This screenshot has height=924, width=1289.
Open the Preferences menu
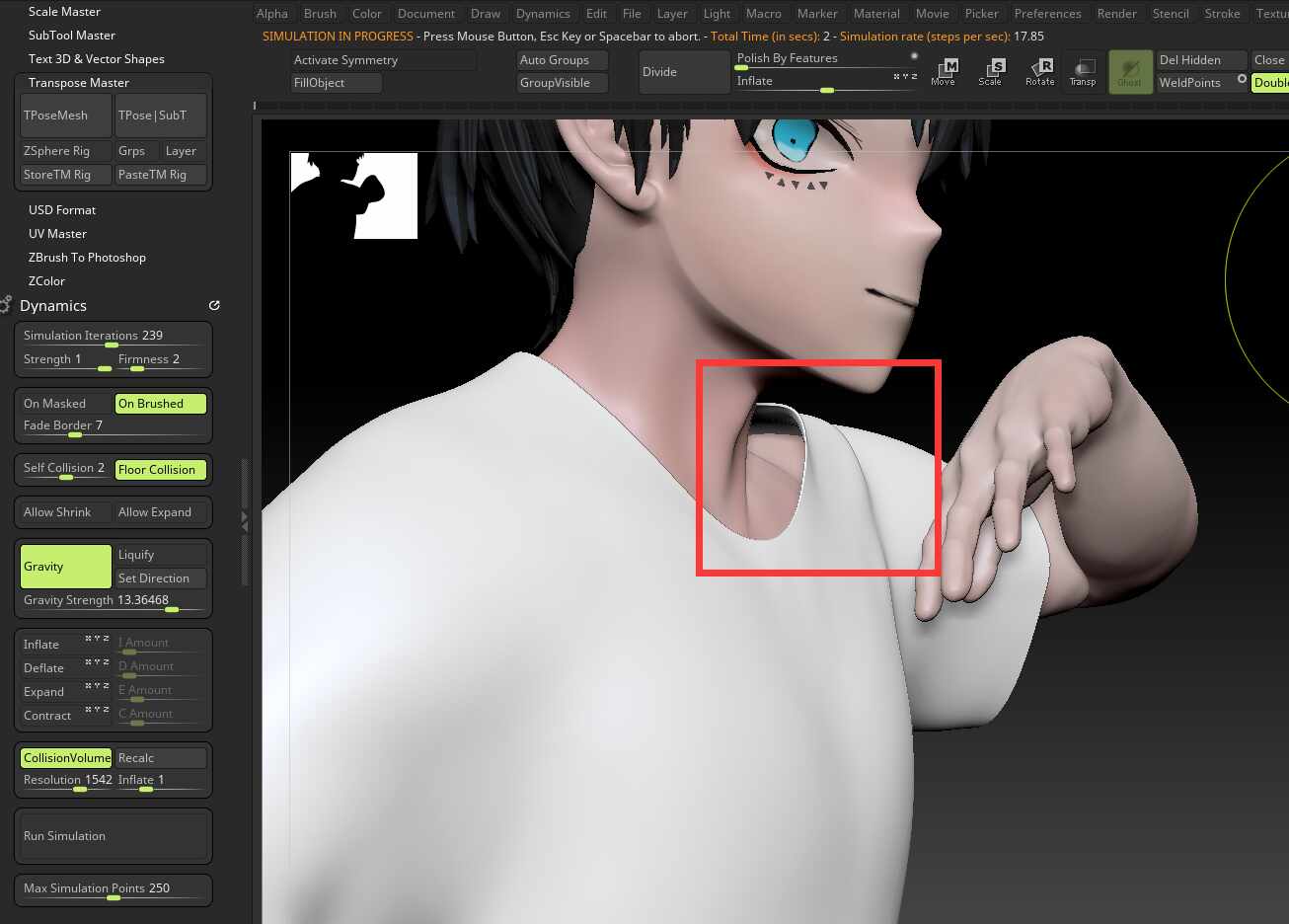pyautogui.click(x=1048, y=13)
